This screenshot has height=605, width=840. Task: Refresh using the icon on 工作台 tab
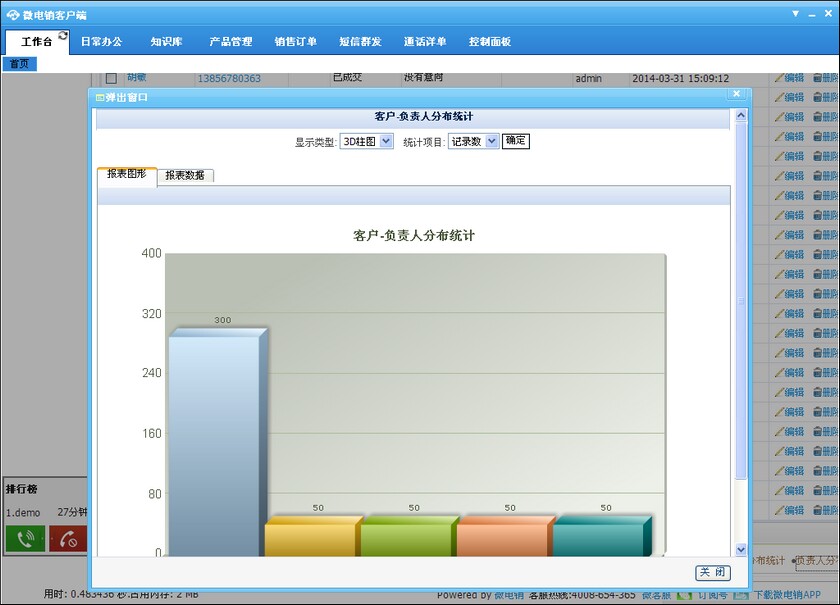[x=63, y=35]
